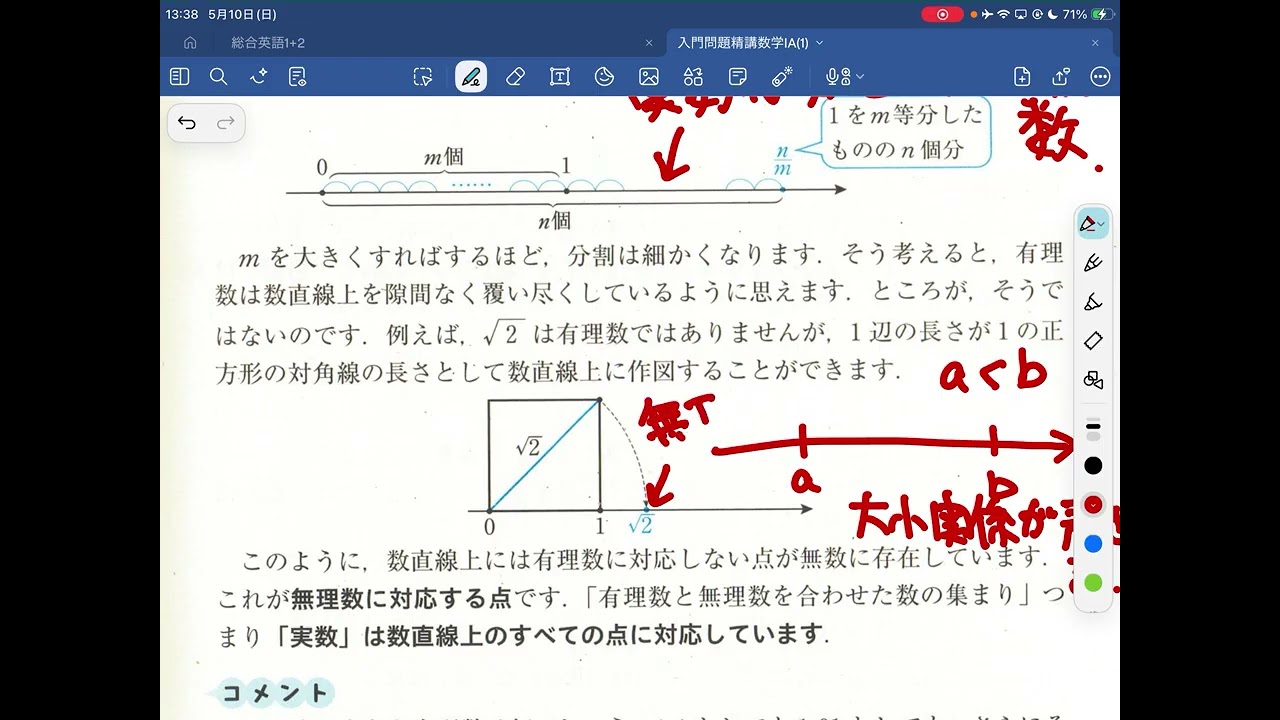The image size is (1280, 720).
Task: Open search with the magnifier icon
Action: [219, 76]
